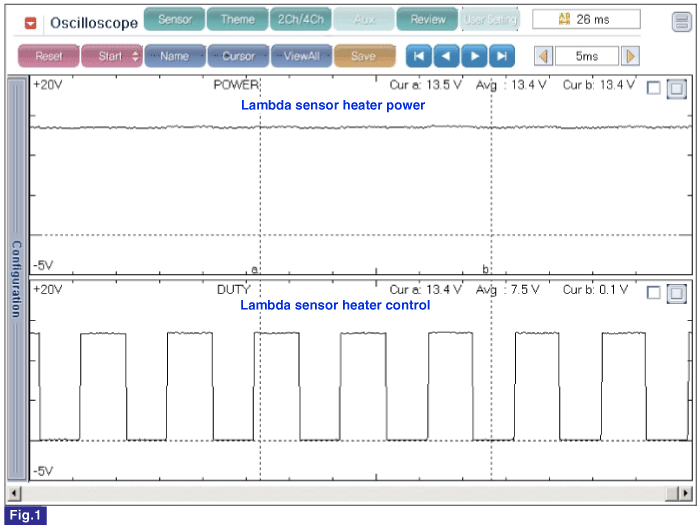Open the red dropdown menu beside Oscilloscope

(x=30, y=22)
